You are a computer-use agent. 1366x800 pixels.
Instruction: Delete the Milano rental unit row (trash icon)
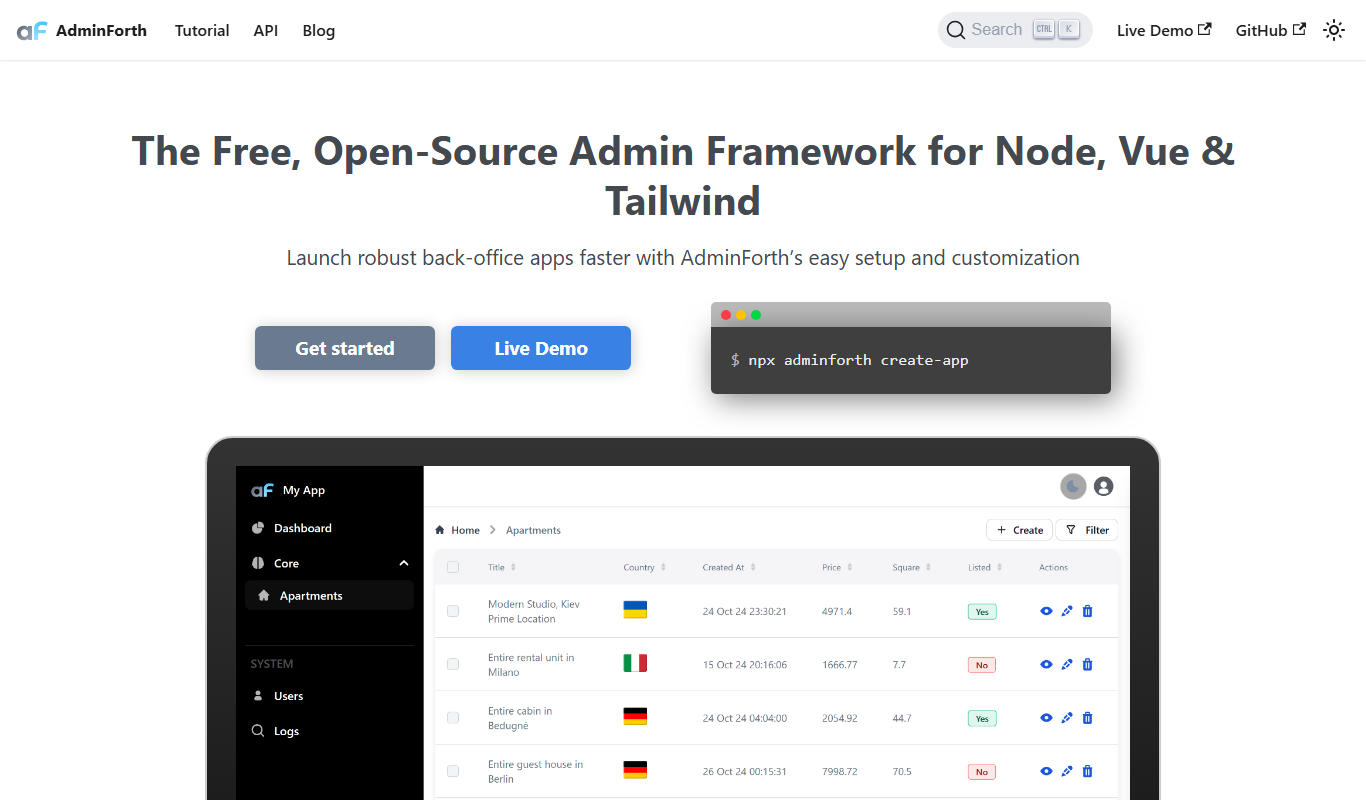(x=1088, y=664)
